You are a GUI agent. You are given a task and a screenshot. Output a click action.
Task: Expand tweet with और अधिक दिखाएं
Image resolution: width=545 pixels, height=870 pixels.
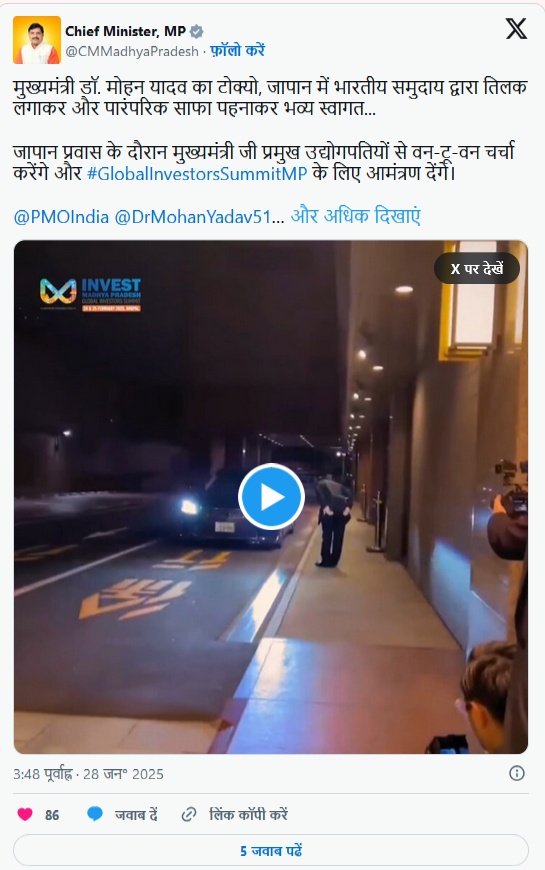[x=356, y=216]
